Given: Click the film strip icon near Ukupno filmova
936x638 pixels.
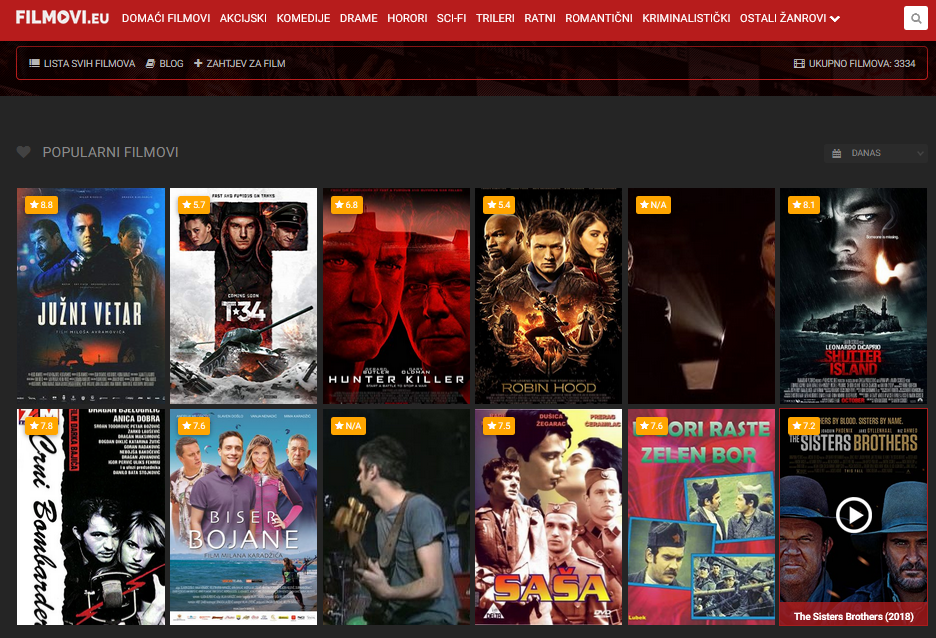Looking at the screenshot, I should click(799, 63).
